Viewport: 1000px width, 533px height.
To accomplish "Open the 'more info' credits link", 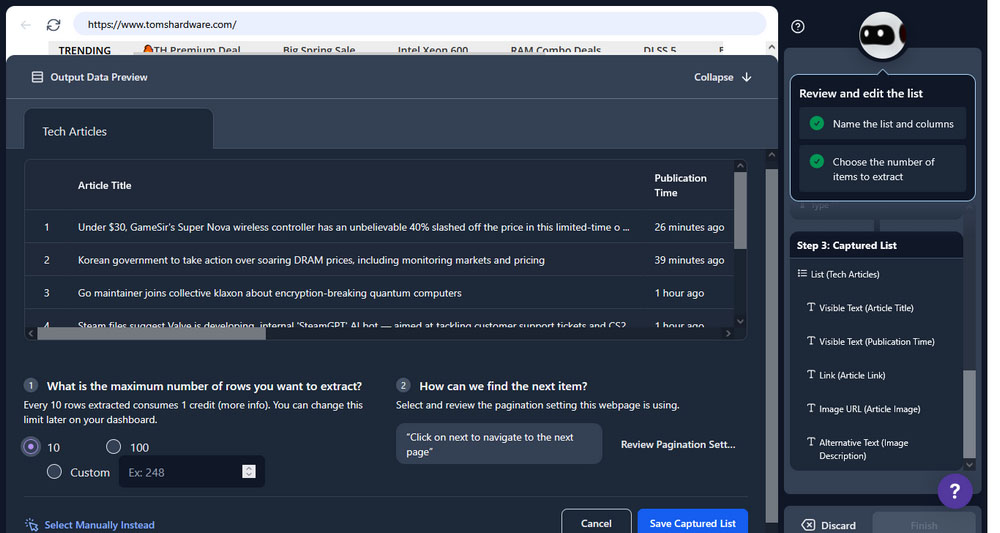I will 244,405.
